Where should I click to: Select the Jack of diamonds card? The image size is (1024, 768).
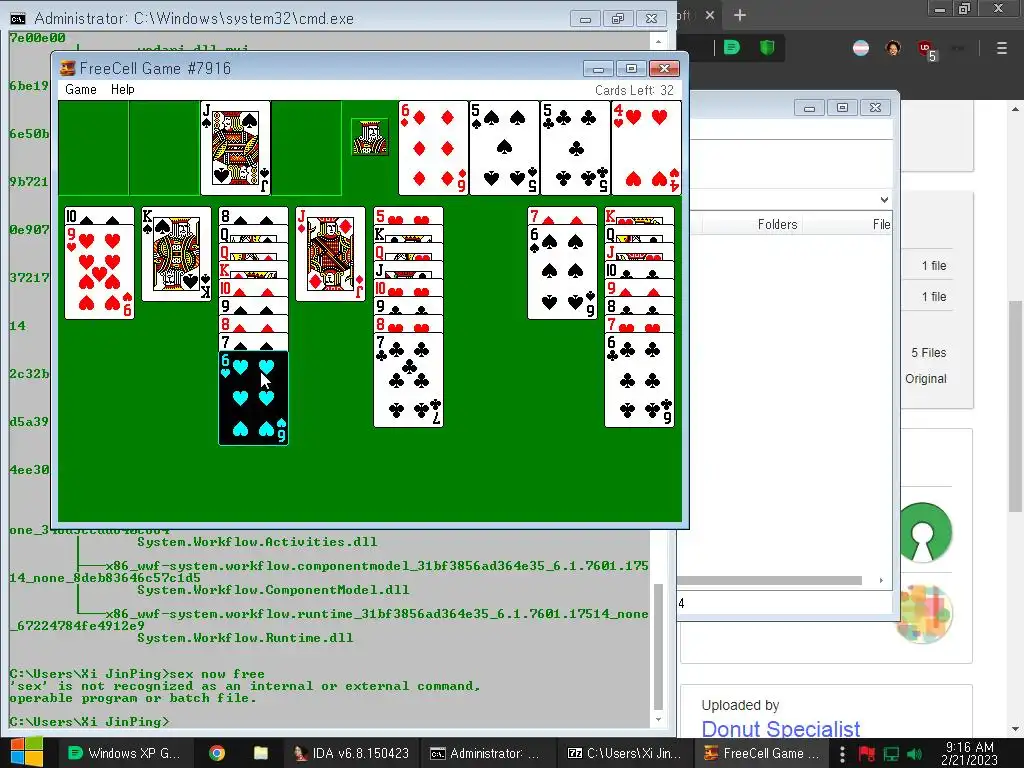click(330, 254)
